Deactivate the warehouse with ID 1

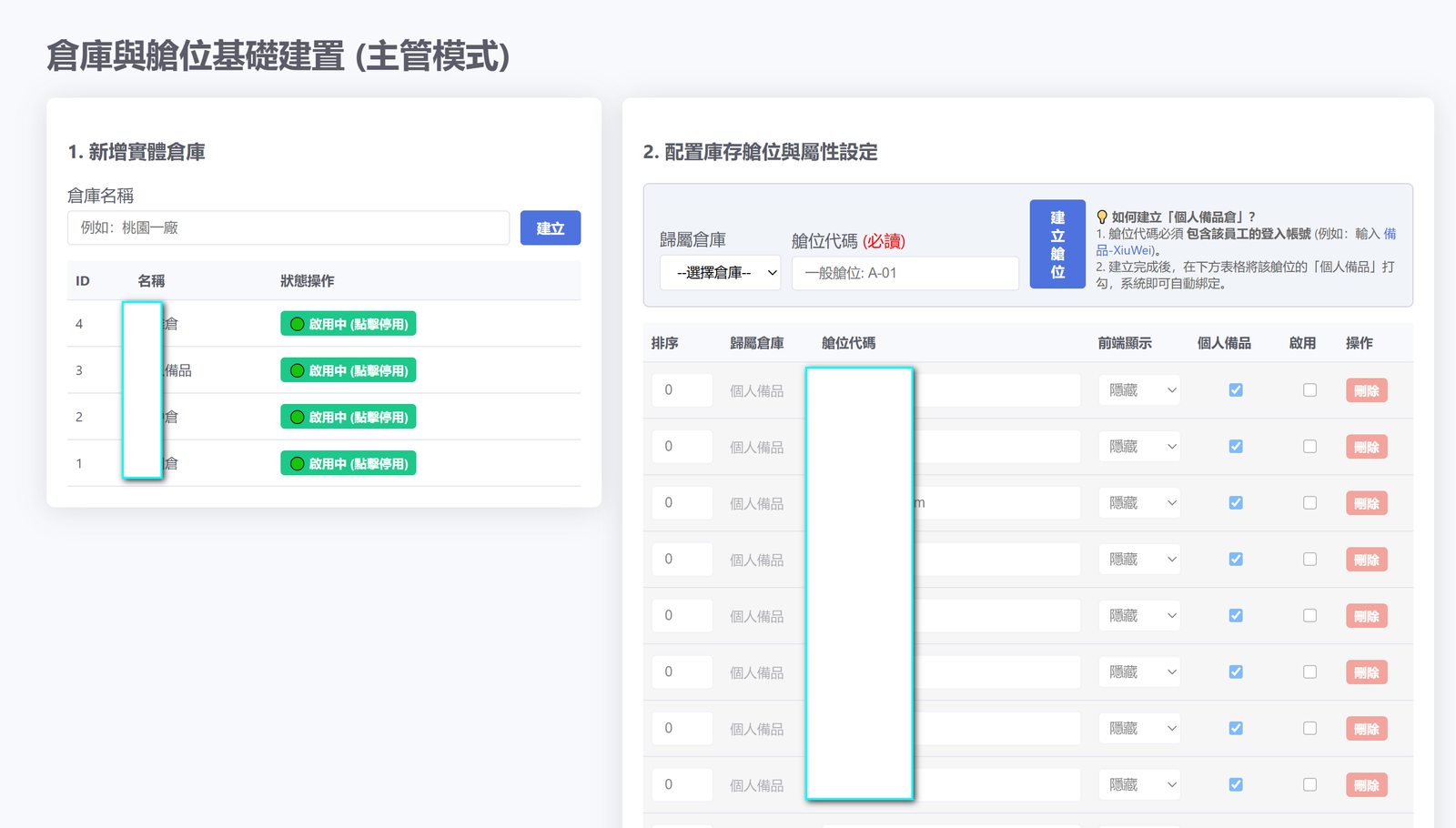pos(349,463)
